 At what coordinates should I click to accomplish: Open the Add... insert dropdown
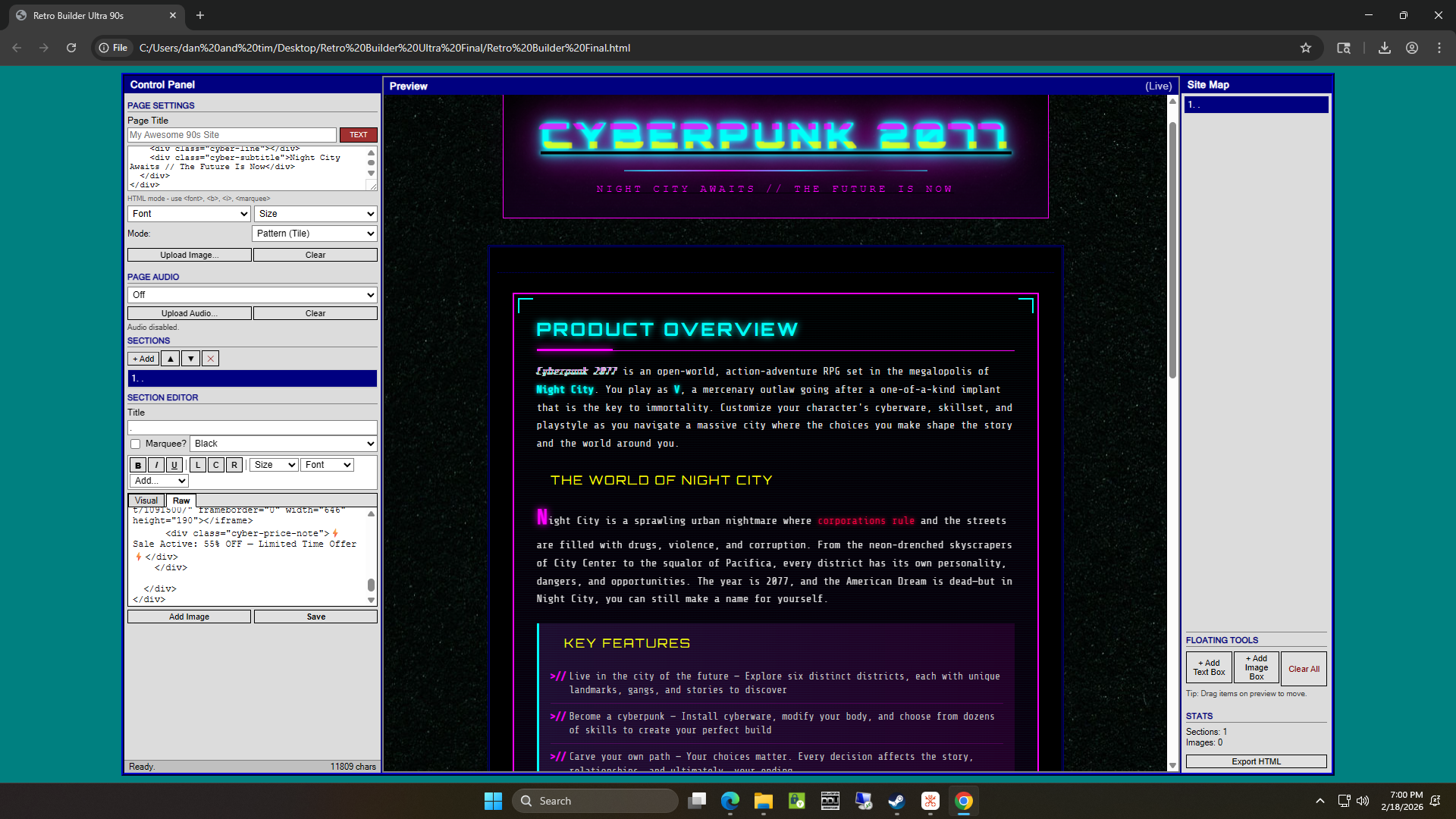[159, 481]
